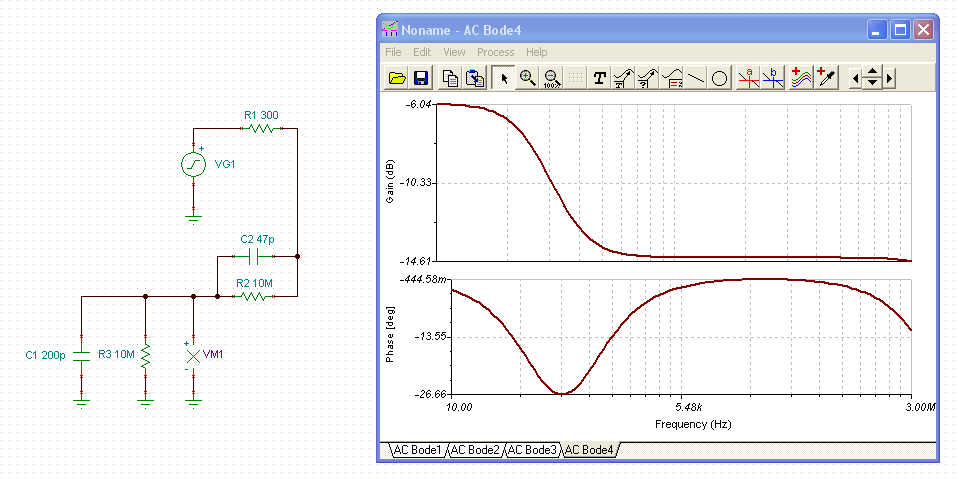Click the left arrow navigation button
959x479 pixels.
pyautogui.click(x=856, y=78)
